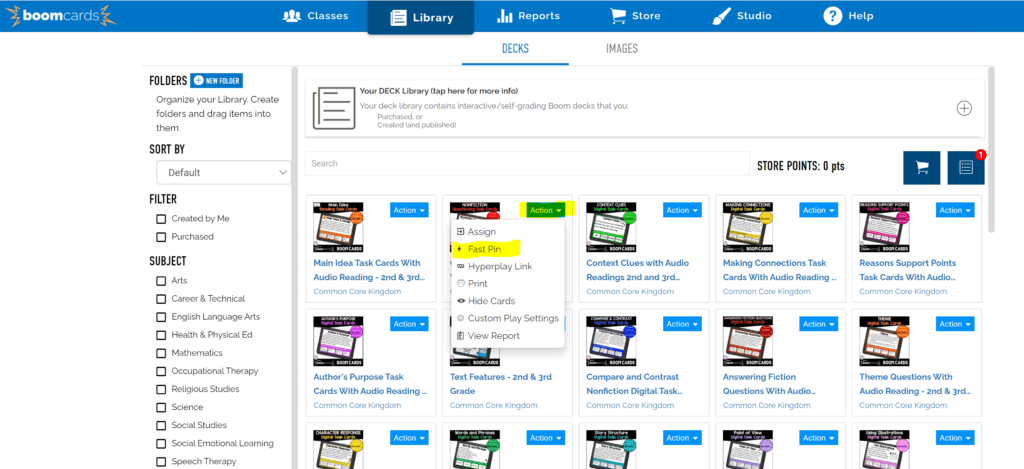Check the Purchased filter
This screenshot has width=1024, height=469.
tap(161, 237)
